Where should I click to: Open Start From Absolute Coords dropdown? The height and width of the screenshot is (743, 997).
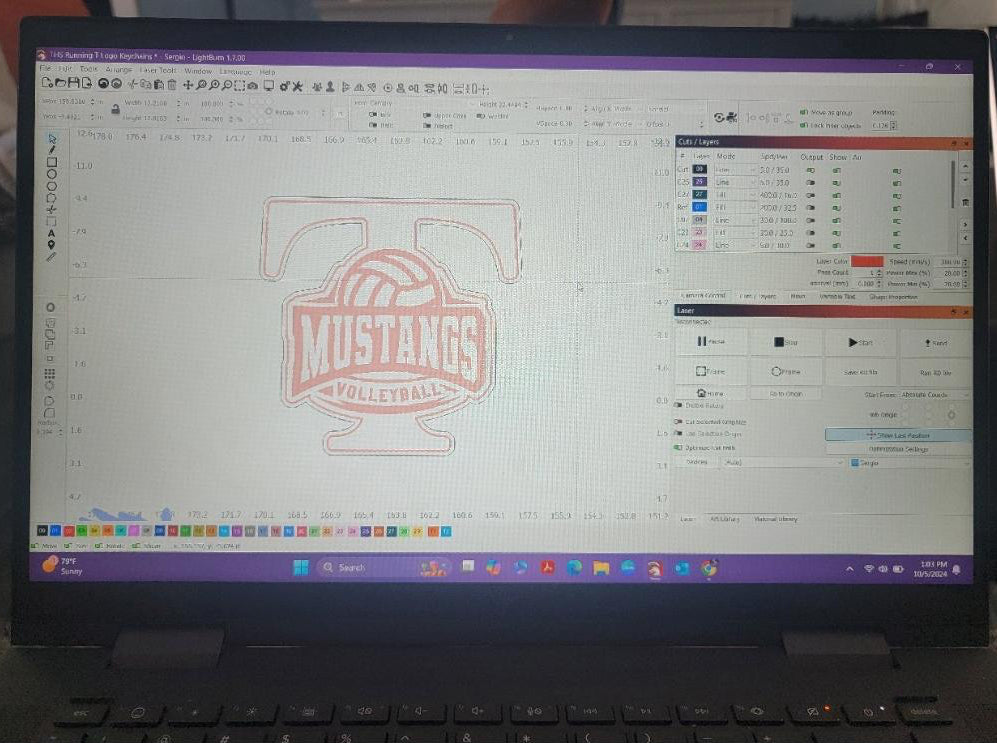(935, 395)
